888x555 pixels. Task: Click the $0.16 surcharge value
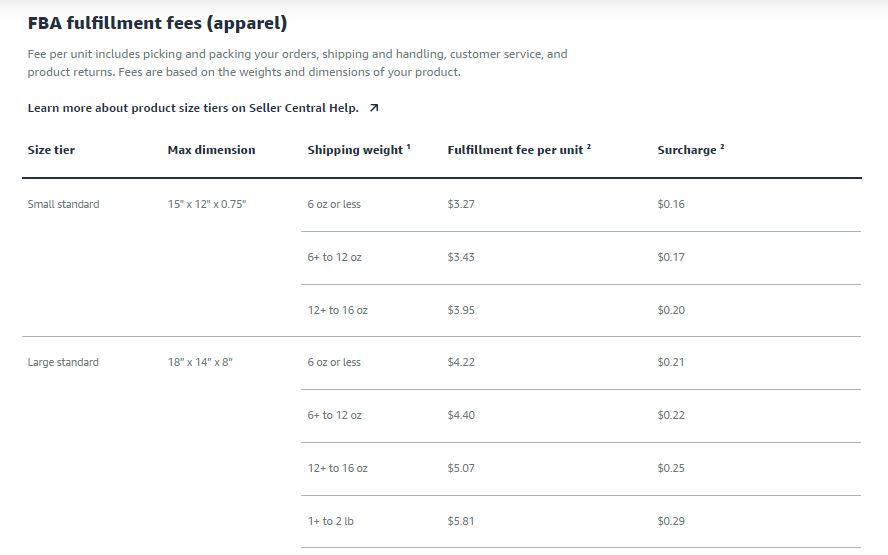pos(671,204)
